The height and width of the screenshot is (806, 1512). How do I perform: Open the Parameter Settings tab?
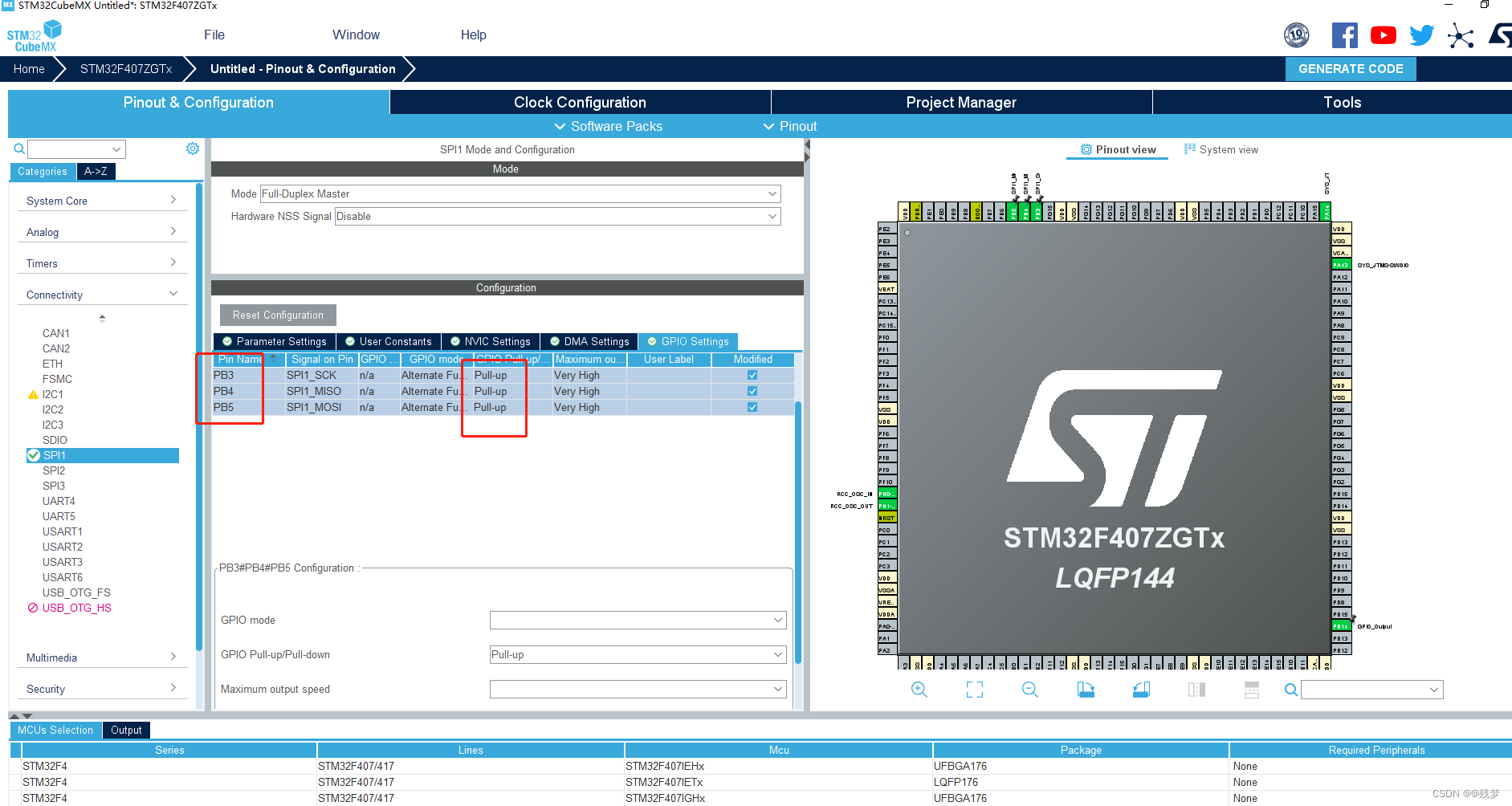coord(275,341)
